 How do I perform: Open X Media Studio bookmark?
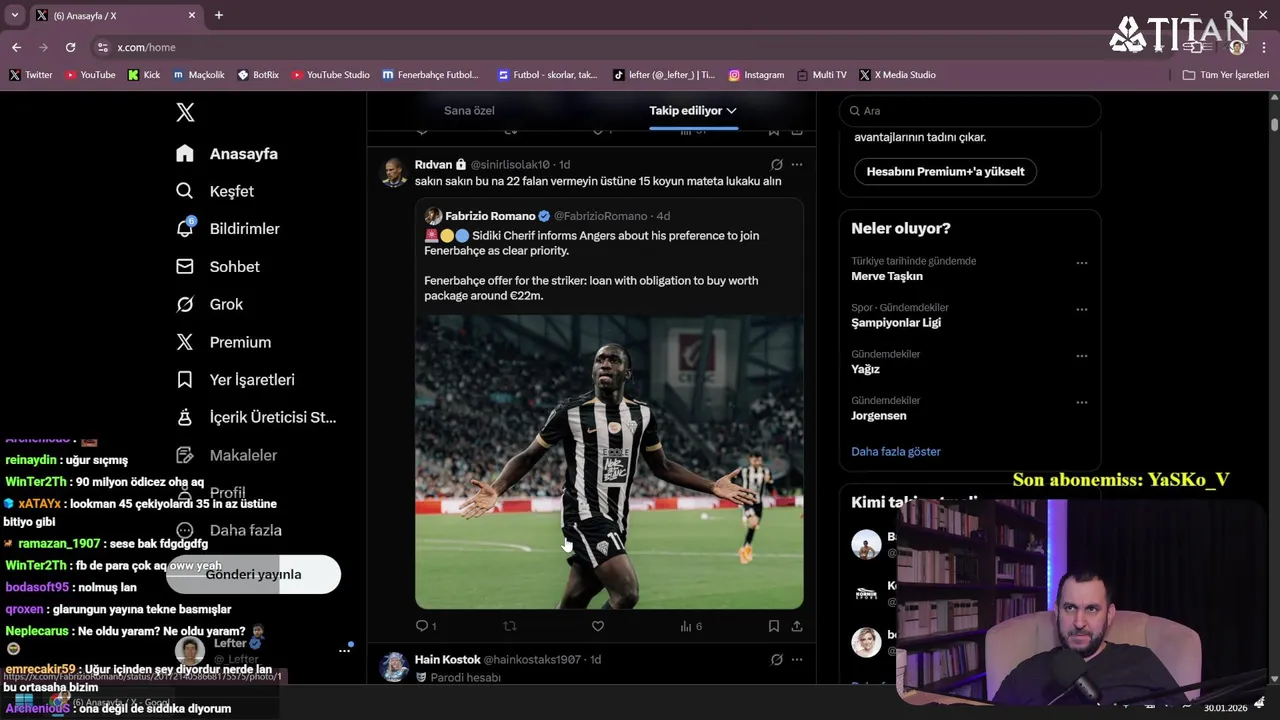(x=898, y=75)
